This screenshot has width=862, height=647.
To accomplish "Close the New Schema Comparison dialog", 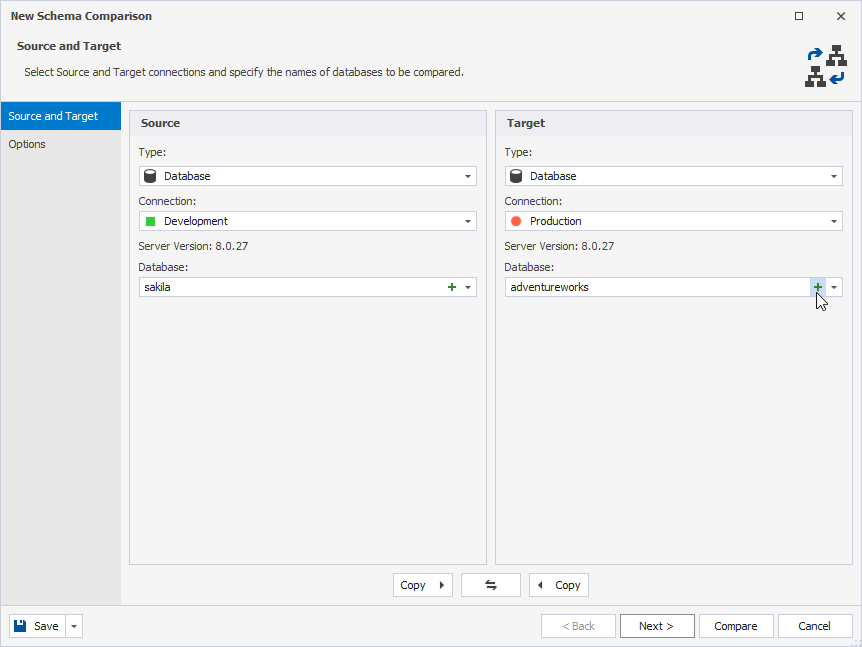I will click(841, 16).
